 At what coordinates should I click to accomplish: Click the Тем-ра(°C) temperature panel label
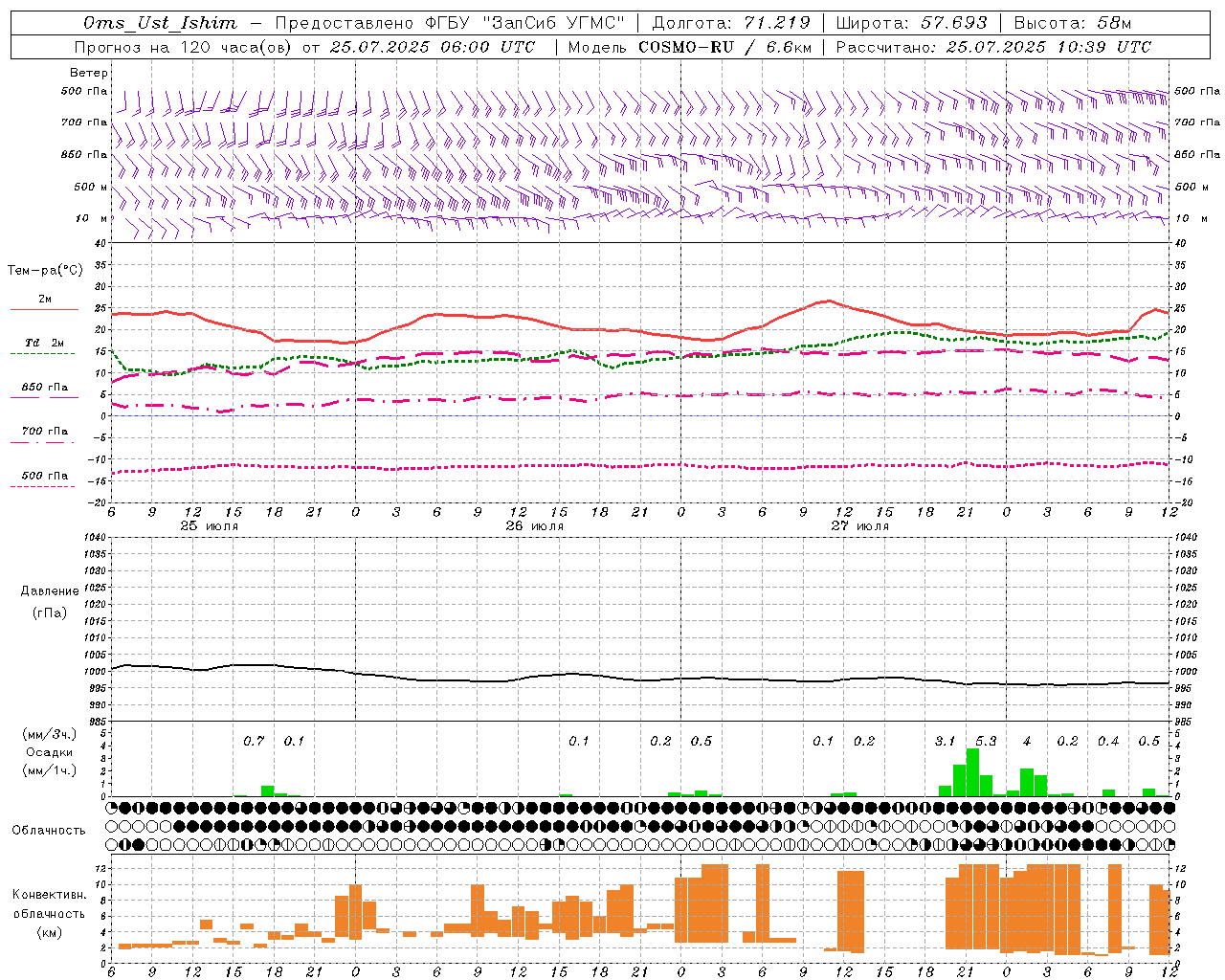pyautogui.click(x=45, y=271)
